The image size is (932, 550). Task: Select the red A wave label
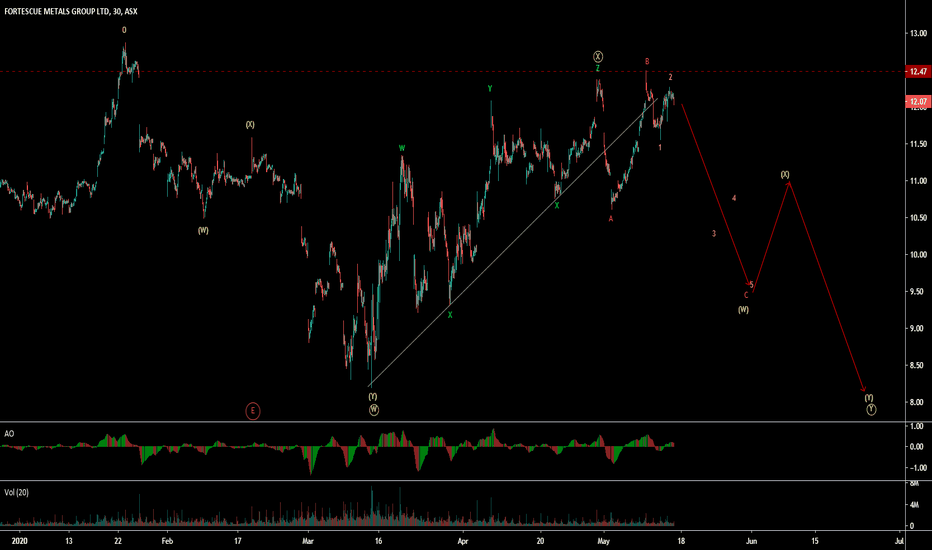610,219
